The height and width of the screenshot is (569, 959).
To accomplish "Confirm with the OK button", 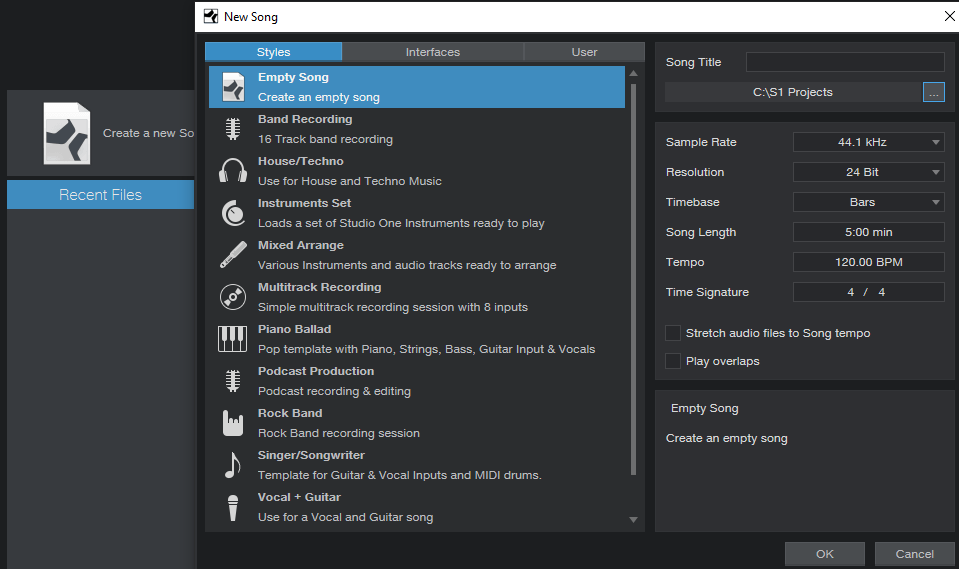I will pyautogui.click(x=824, y=554).
